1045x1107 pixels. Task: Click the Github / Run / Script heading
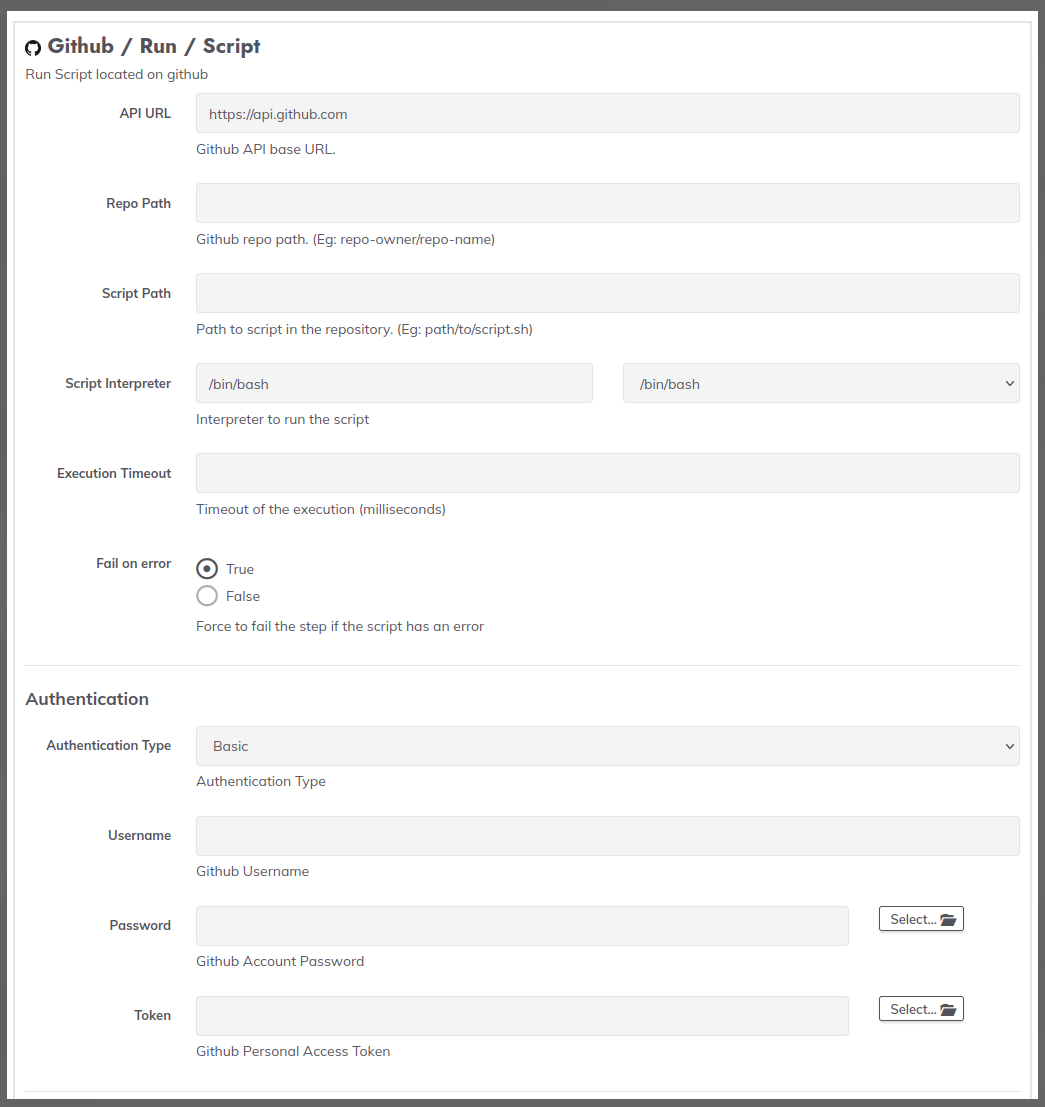(154, 47)
